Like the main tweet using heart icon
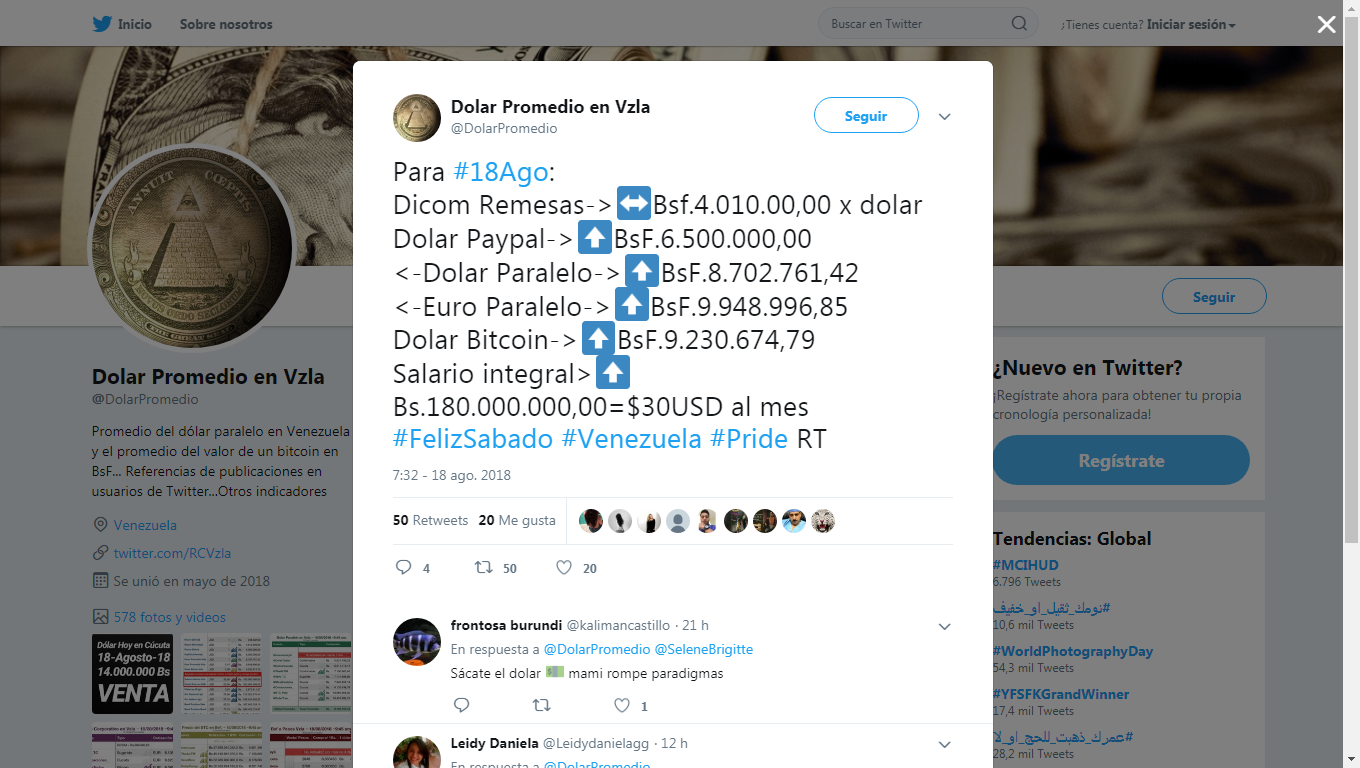 point(564,567)
